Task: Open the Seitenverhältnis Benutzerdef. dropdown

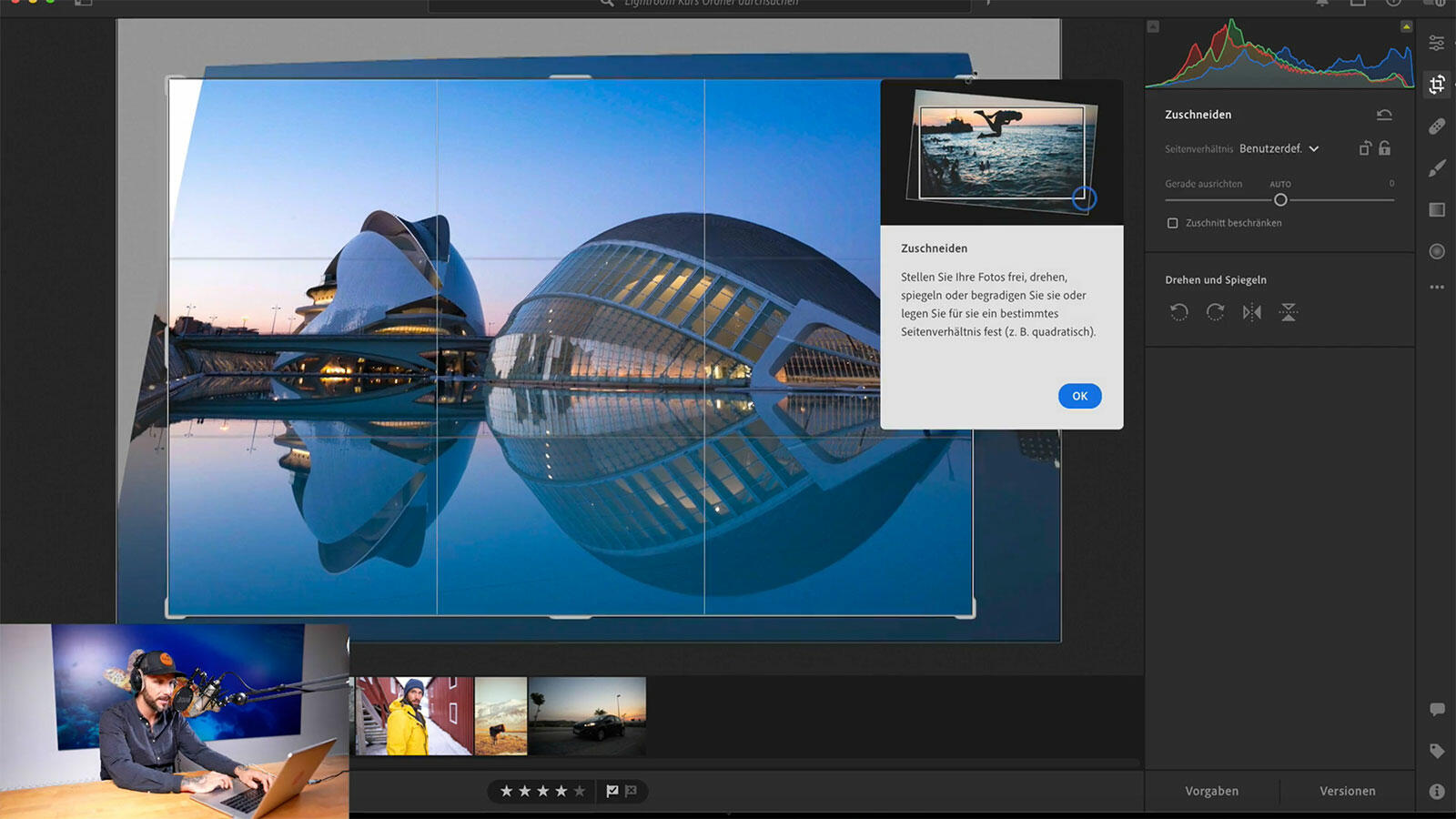Action: pos(1279,148)
